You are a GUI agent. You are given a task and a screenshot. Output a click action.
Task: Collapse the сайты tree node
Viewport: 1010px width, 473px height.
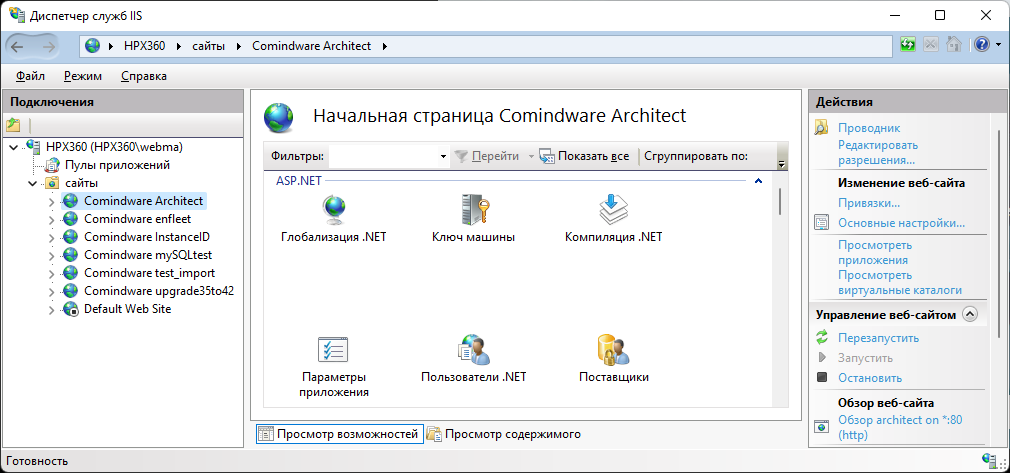click(x=33, y=184)
